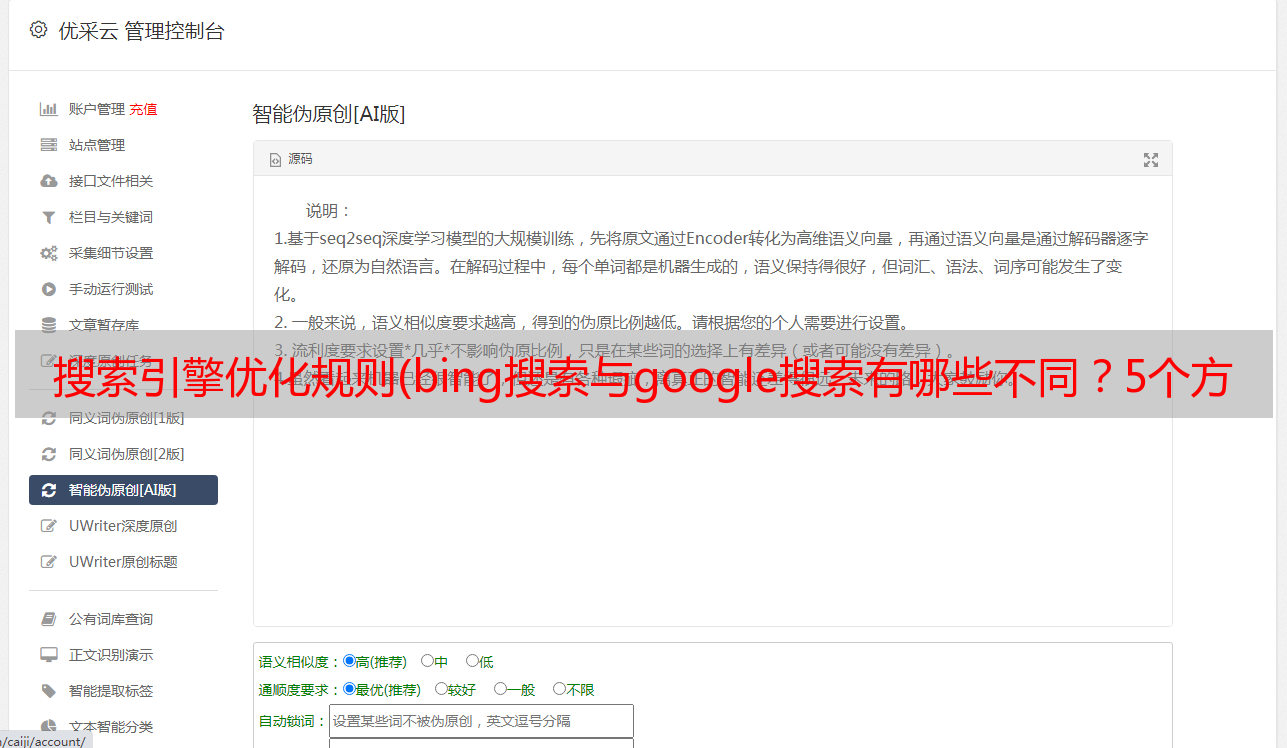Click the pie chart icon for 文本智能分类
This screenshot has height=748, width=1287.
click(x=48, y=727)
